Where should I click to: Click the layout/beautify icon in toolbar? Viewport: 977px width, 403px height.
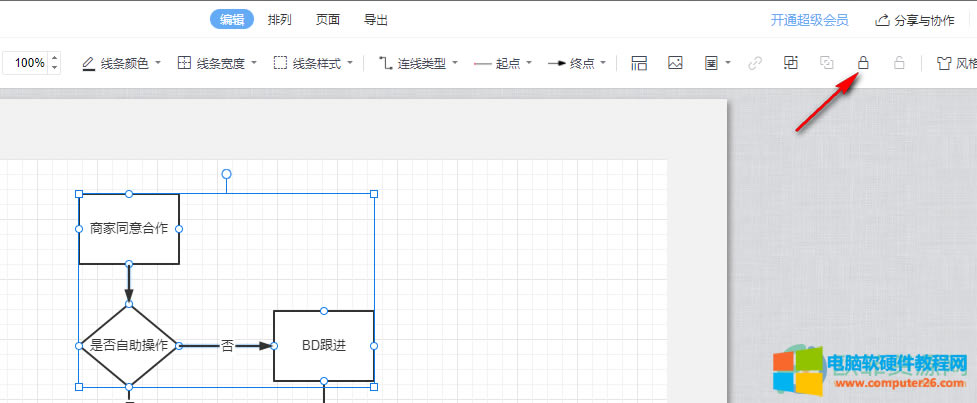(x=639, y=63)
